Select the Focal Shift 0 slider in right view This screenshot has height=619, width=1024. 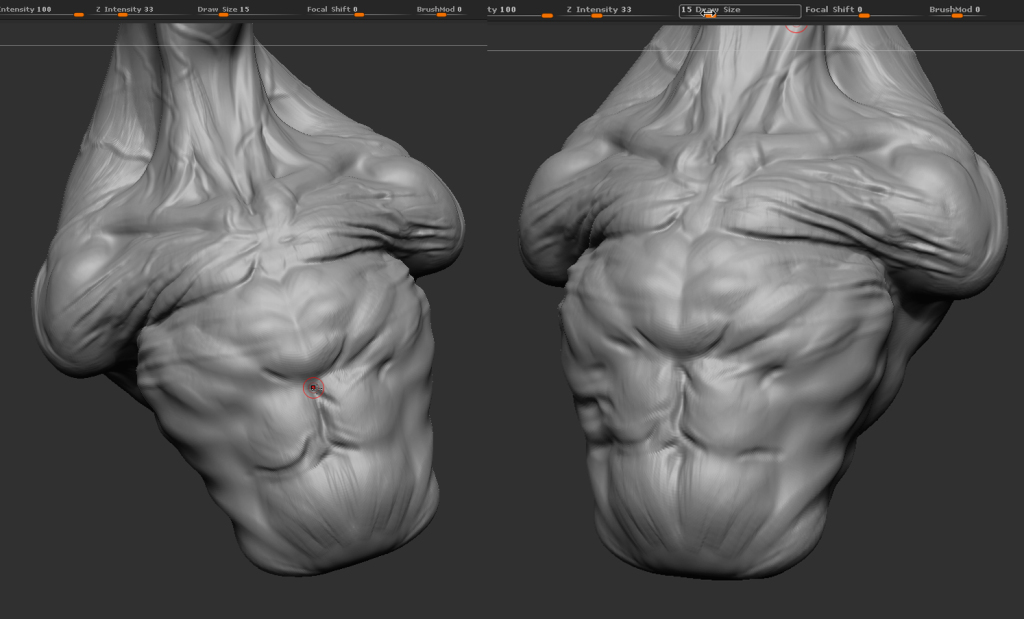(x=837, y=10)
